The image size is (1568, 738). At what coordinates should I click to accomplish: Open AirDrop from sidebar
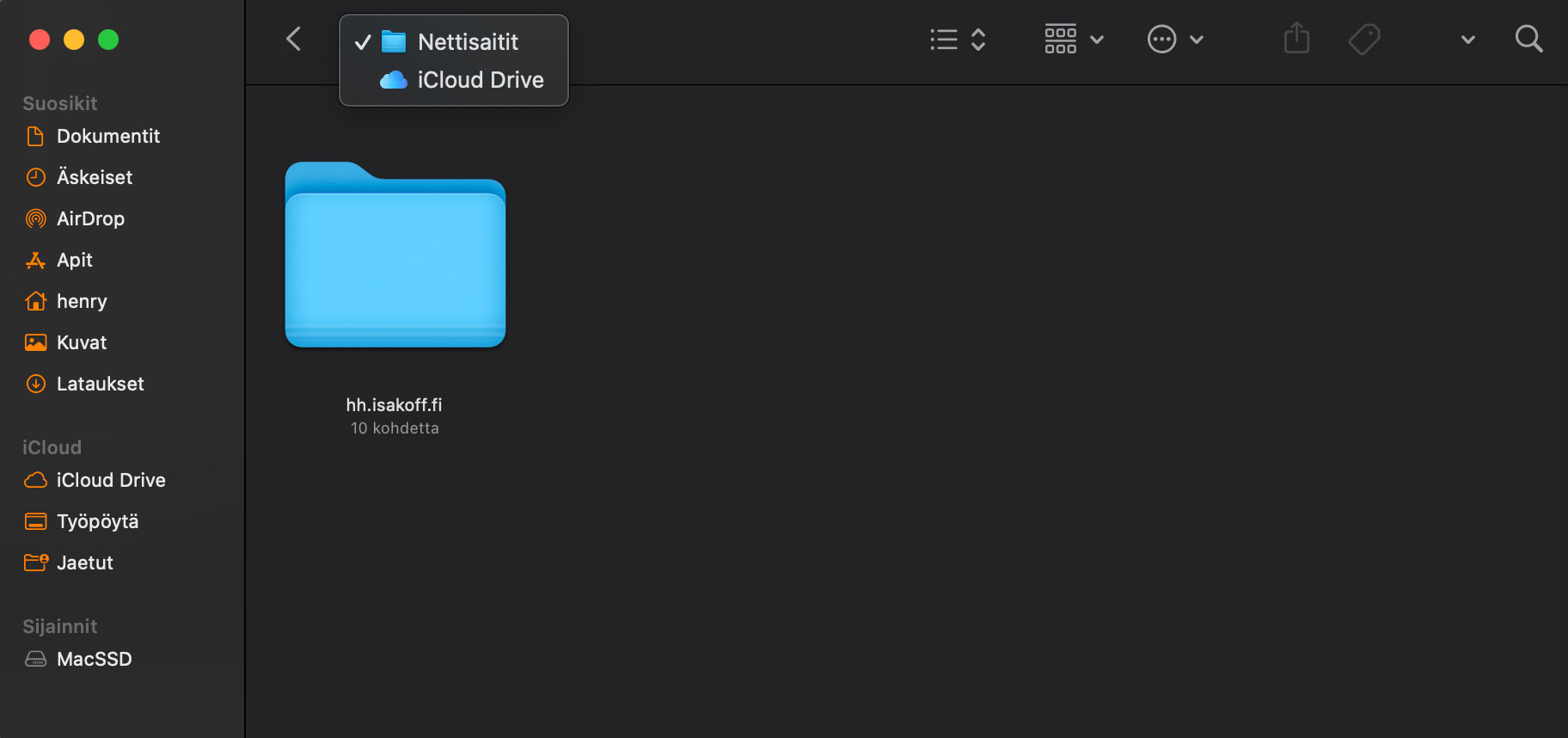(90, 218)
